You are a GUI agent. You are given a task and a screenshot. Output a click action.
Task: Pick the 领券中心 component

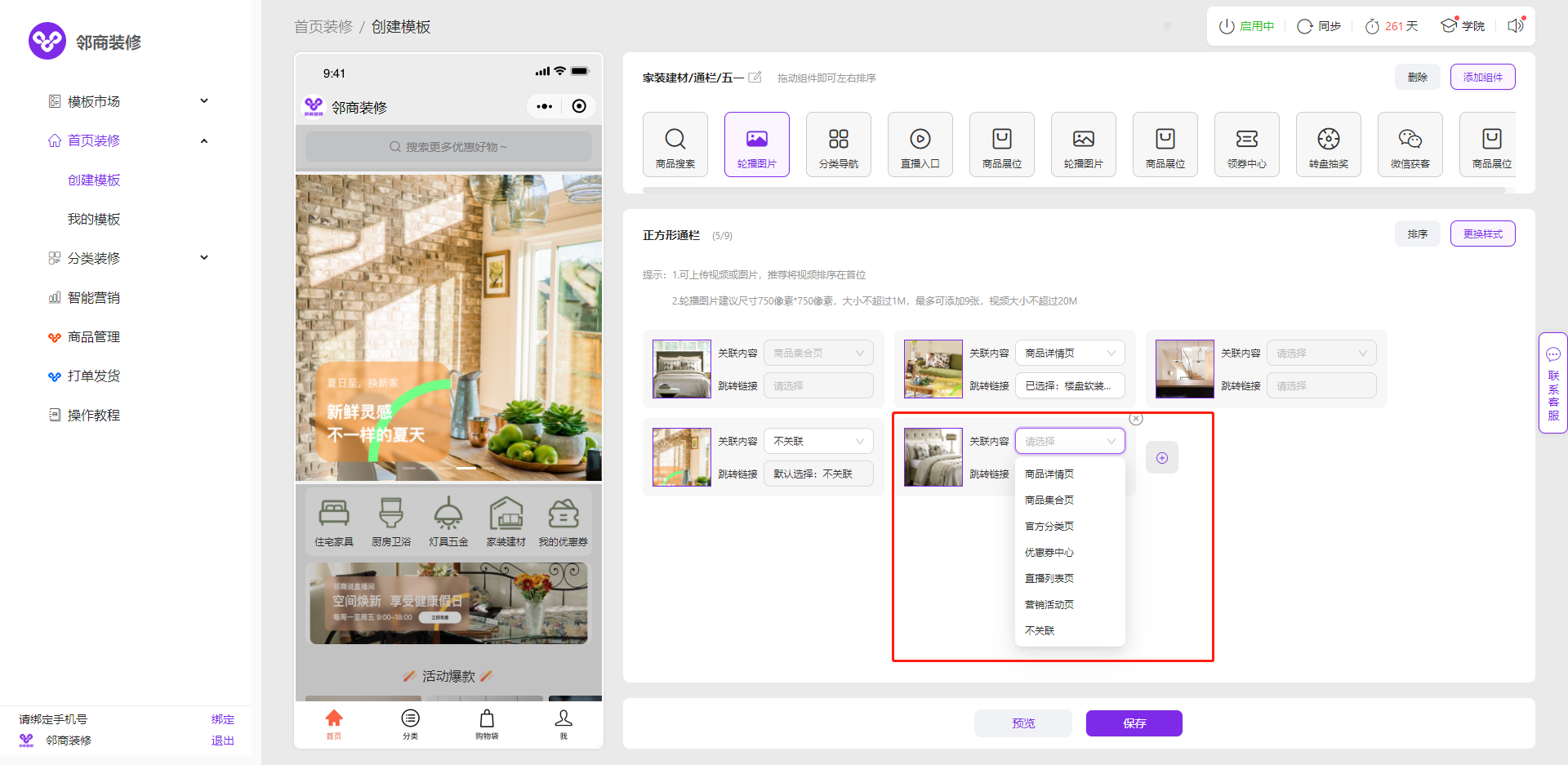coord(1247,145)
